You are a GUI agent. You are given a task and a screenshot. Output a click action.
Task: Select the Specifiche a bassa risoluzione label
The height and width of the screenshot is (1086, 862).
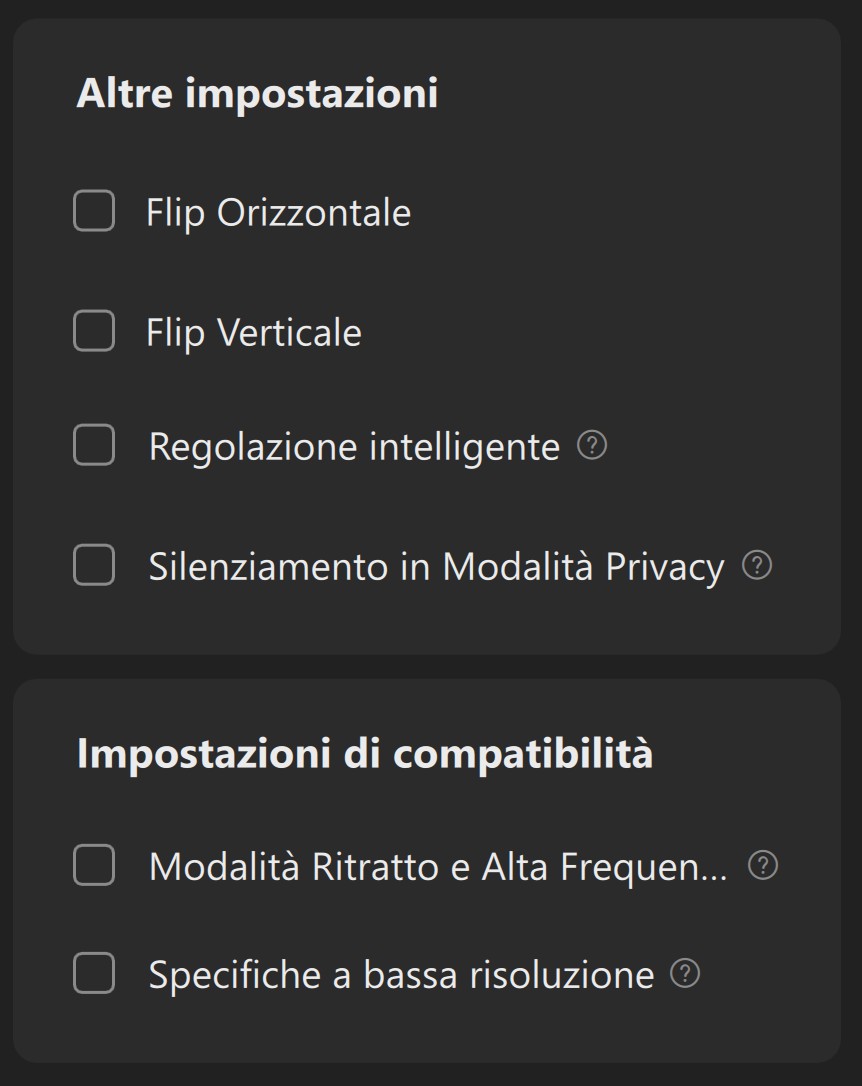click(x=401, y=974)
